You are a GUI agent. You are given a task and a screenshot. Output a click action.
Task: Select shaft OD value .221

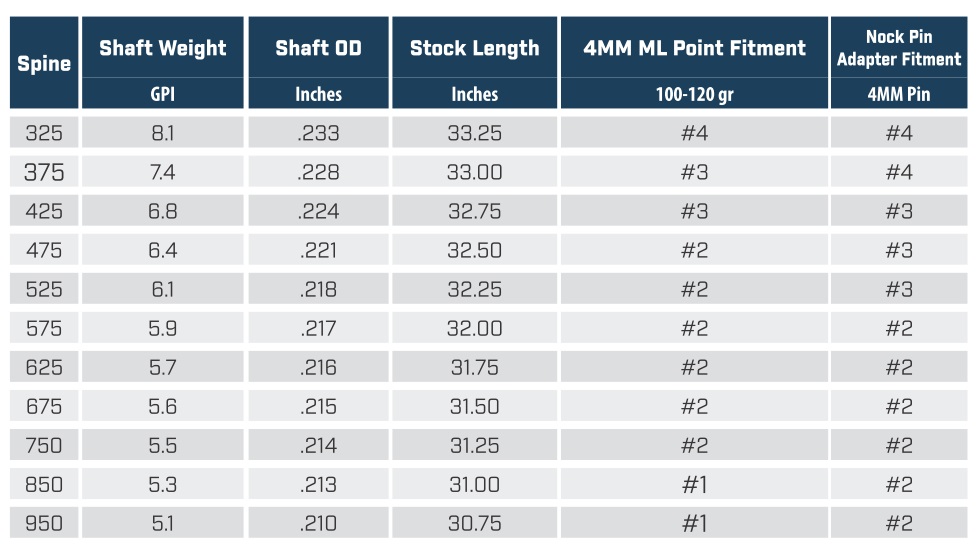[x=319, y=250]
